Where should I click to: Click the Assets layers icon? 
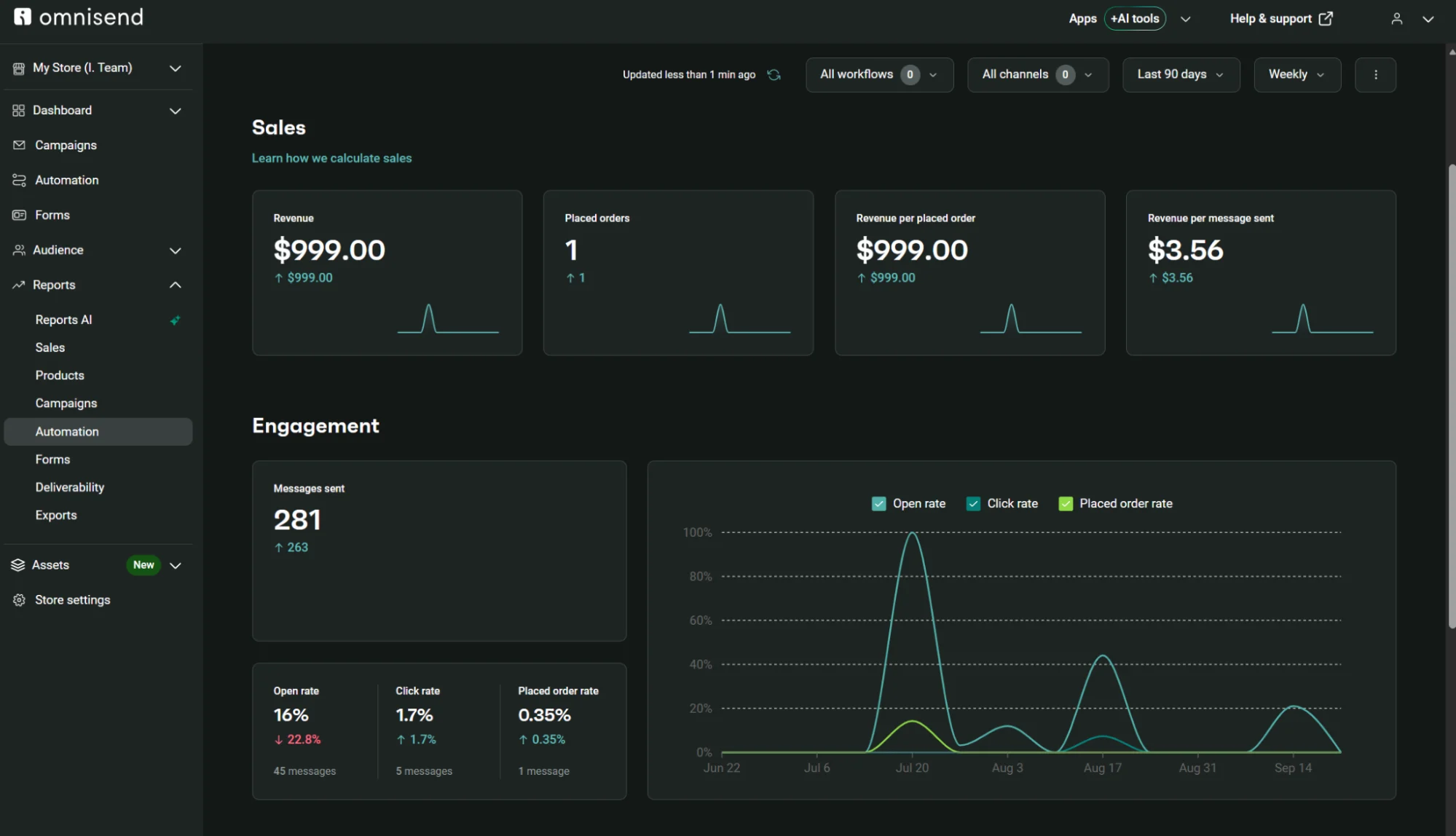point(18,566)
